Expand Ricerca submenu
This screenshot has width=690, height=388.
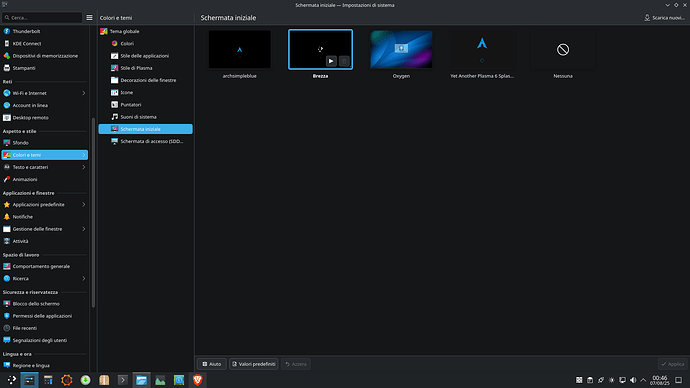click(x=84, y=278)
